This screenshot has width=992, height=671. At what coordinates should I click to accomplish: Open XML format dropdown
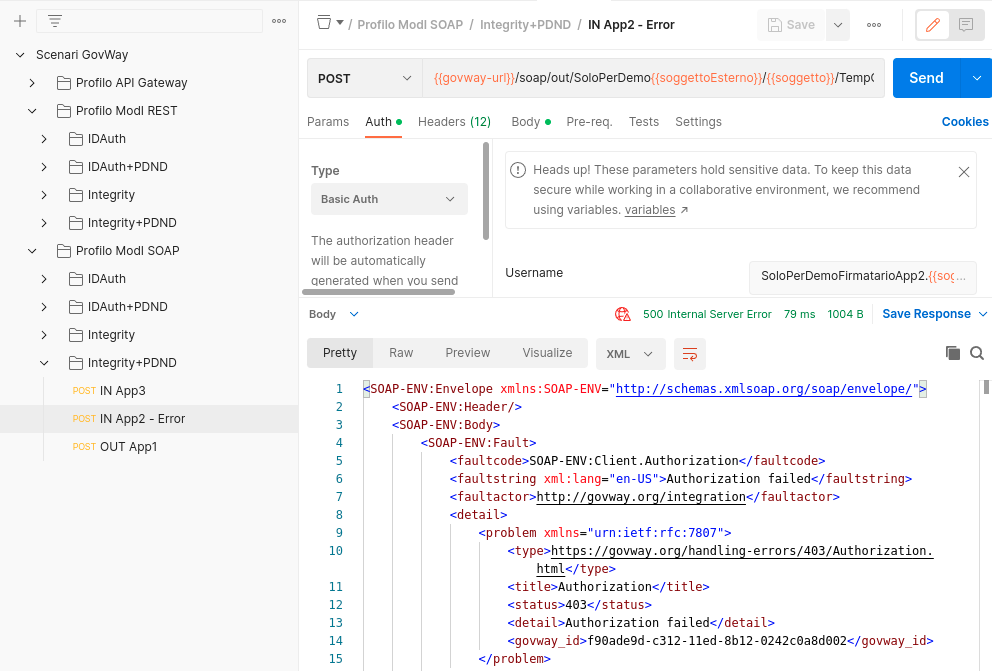(630, 354)
